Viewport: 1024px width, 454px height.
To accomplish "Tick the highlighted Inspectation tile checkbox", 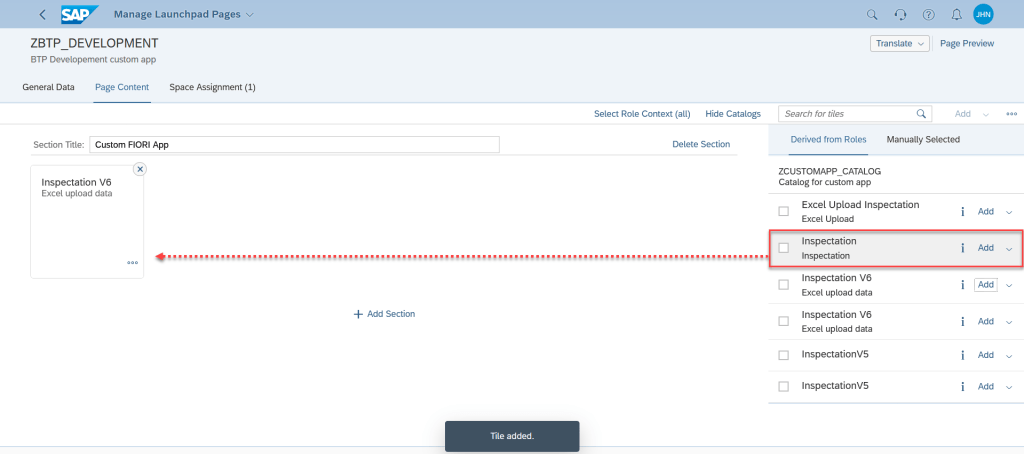I will (784, 248).
